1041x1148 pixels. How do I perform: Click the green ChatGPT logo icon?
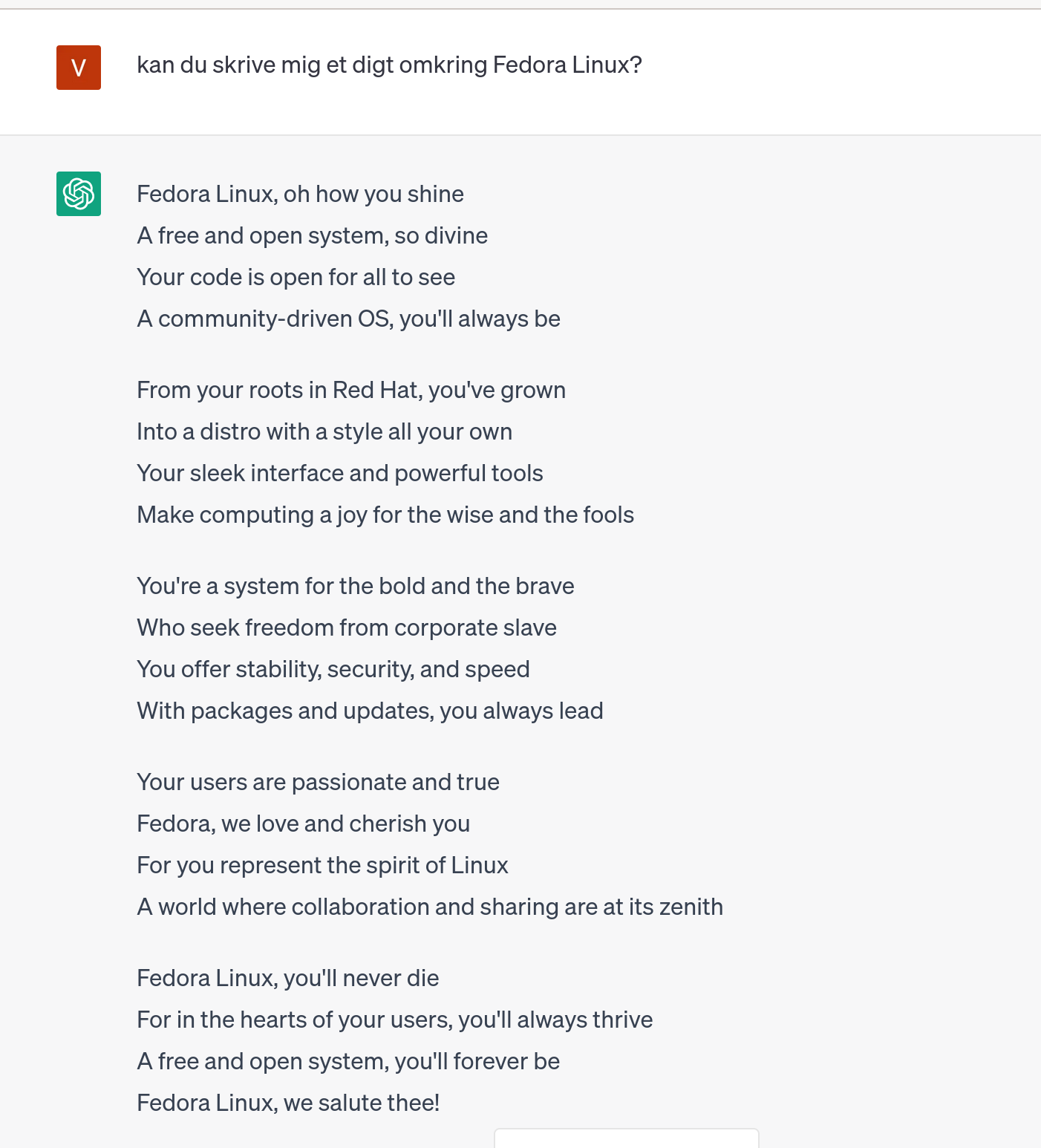click(x=79, y=194)
